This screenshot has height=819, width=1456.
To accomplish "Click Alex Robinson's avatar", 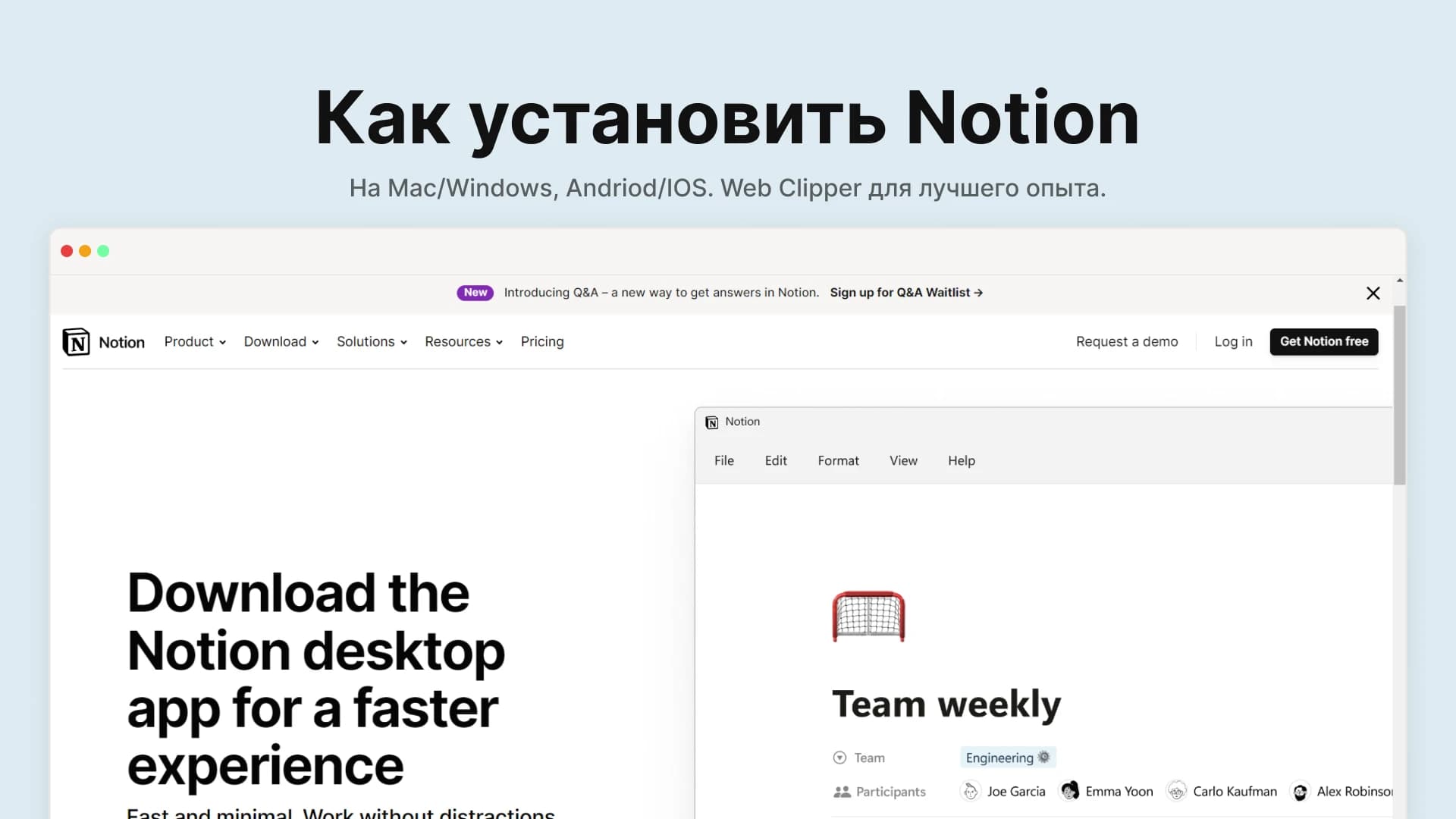I will click(1300, 792).
